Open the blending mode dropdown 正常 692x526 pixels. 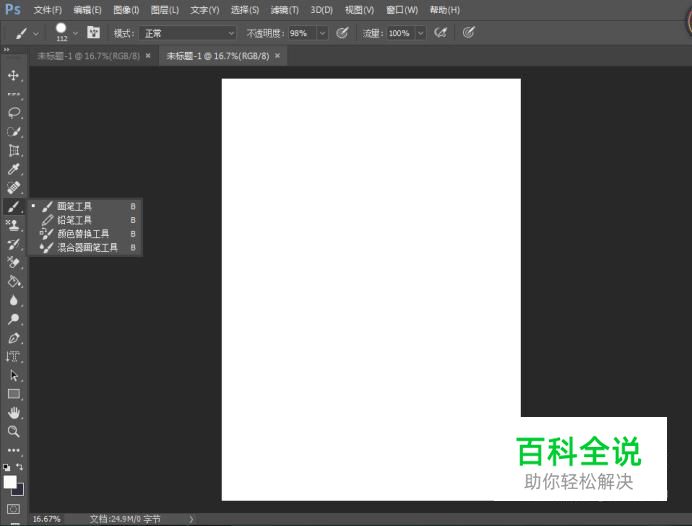pos(187,33)
